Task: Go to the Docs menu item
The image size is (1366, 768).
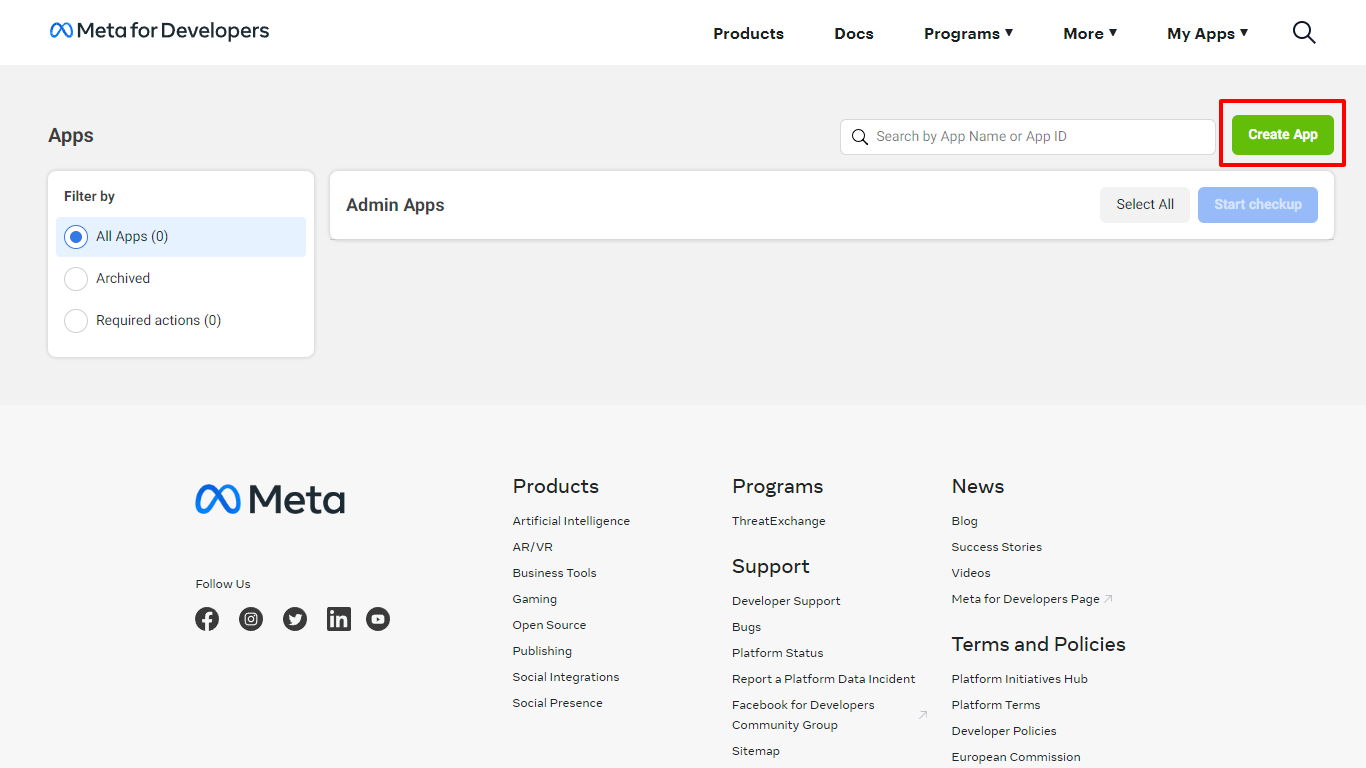Action: [x=854, y=34]
